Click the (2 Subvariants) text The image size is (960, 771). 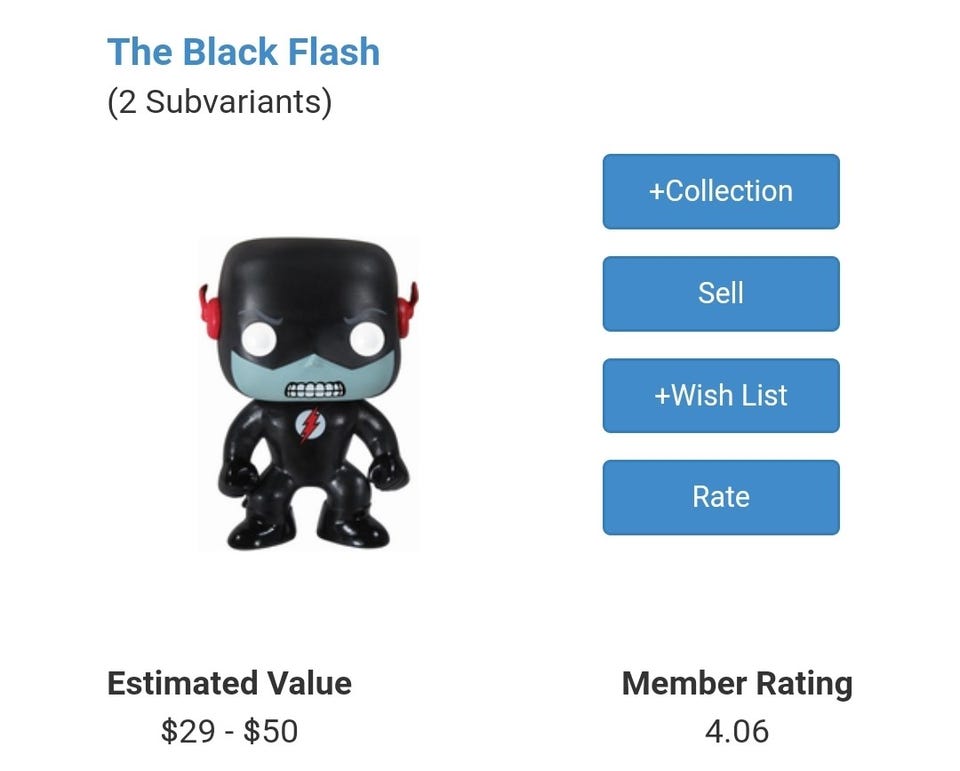(219, 102)
